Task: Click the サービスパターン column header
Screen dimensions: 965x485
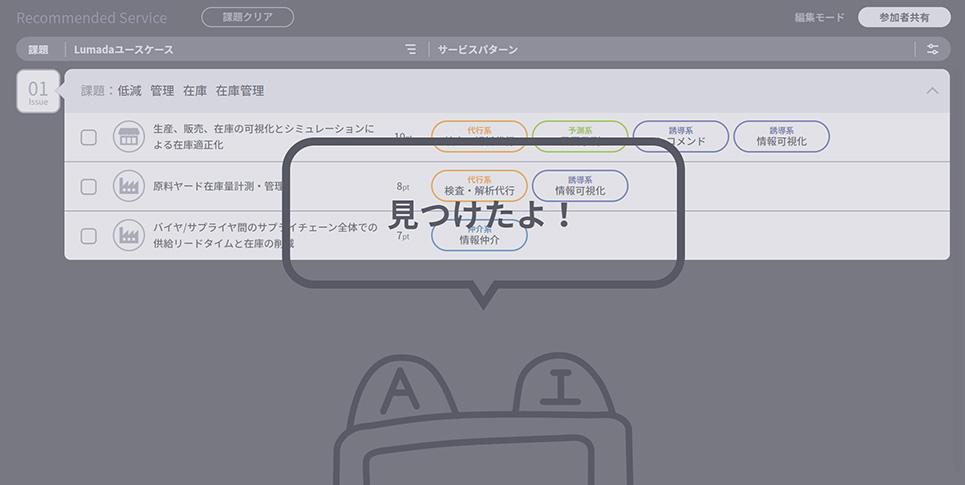Action: [x=477, y=49]
